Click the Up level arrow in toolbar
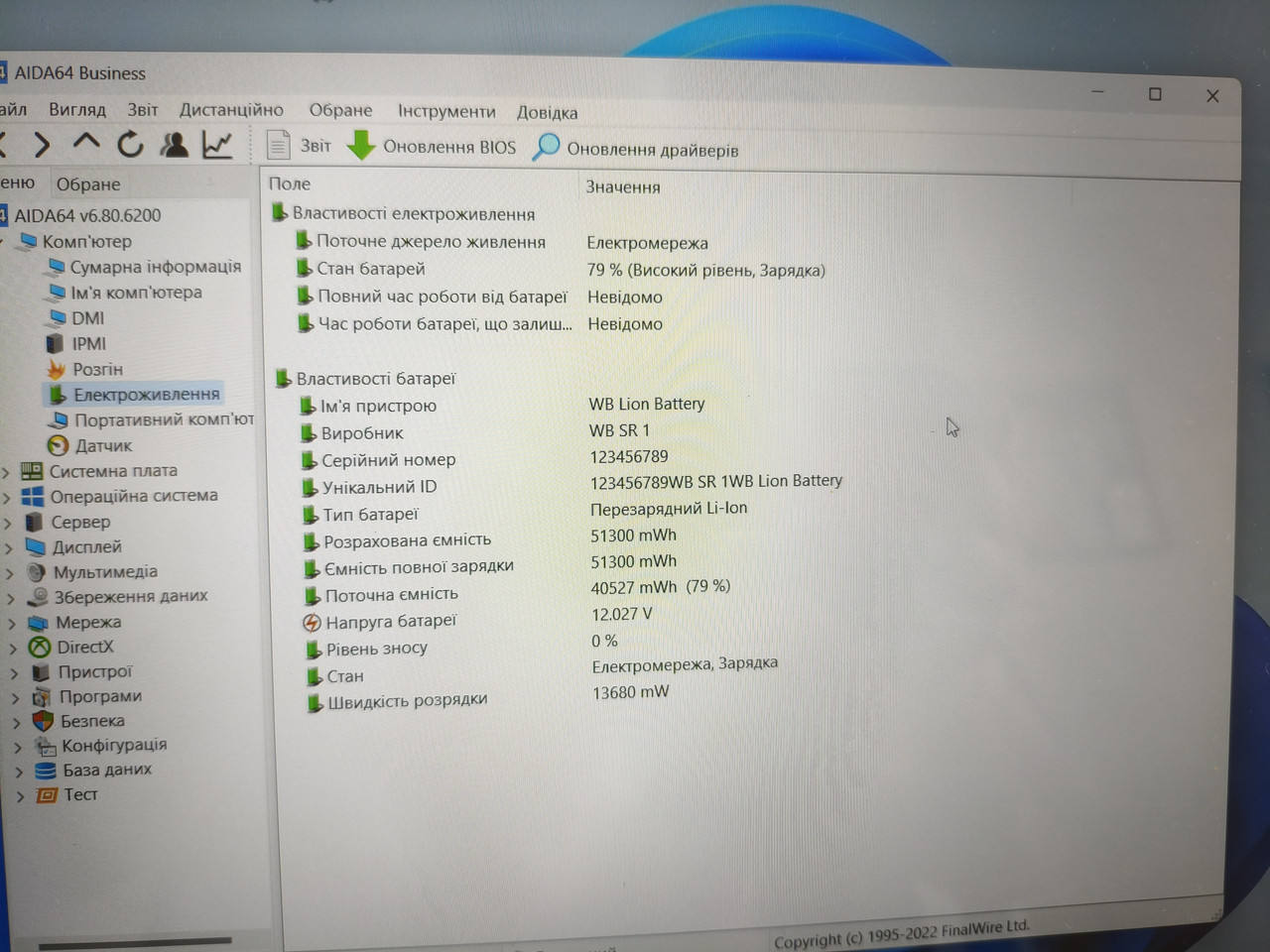The width and height of the screenshot is (1270, 952). pyautogui.click(x=86, y=144)
